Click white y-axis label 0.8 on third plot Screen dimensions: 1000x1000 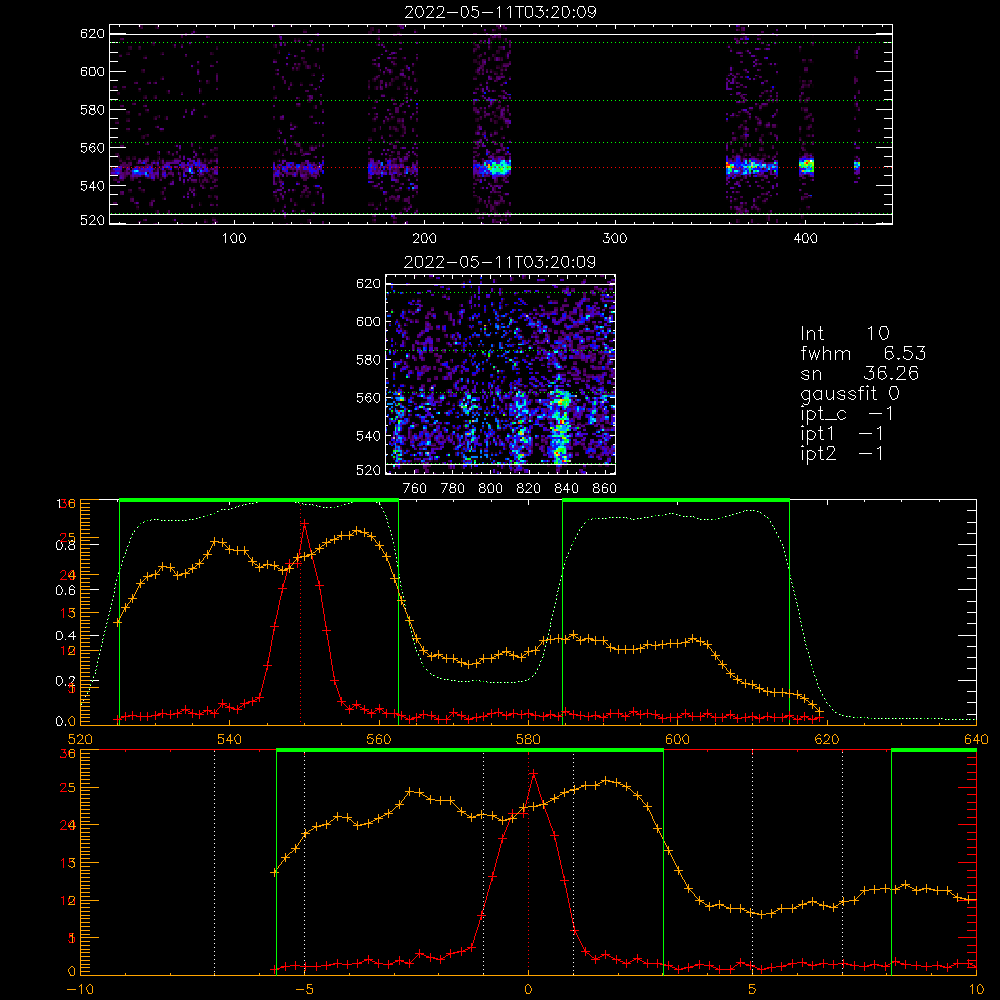66,545
